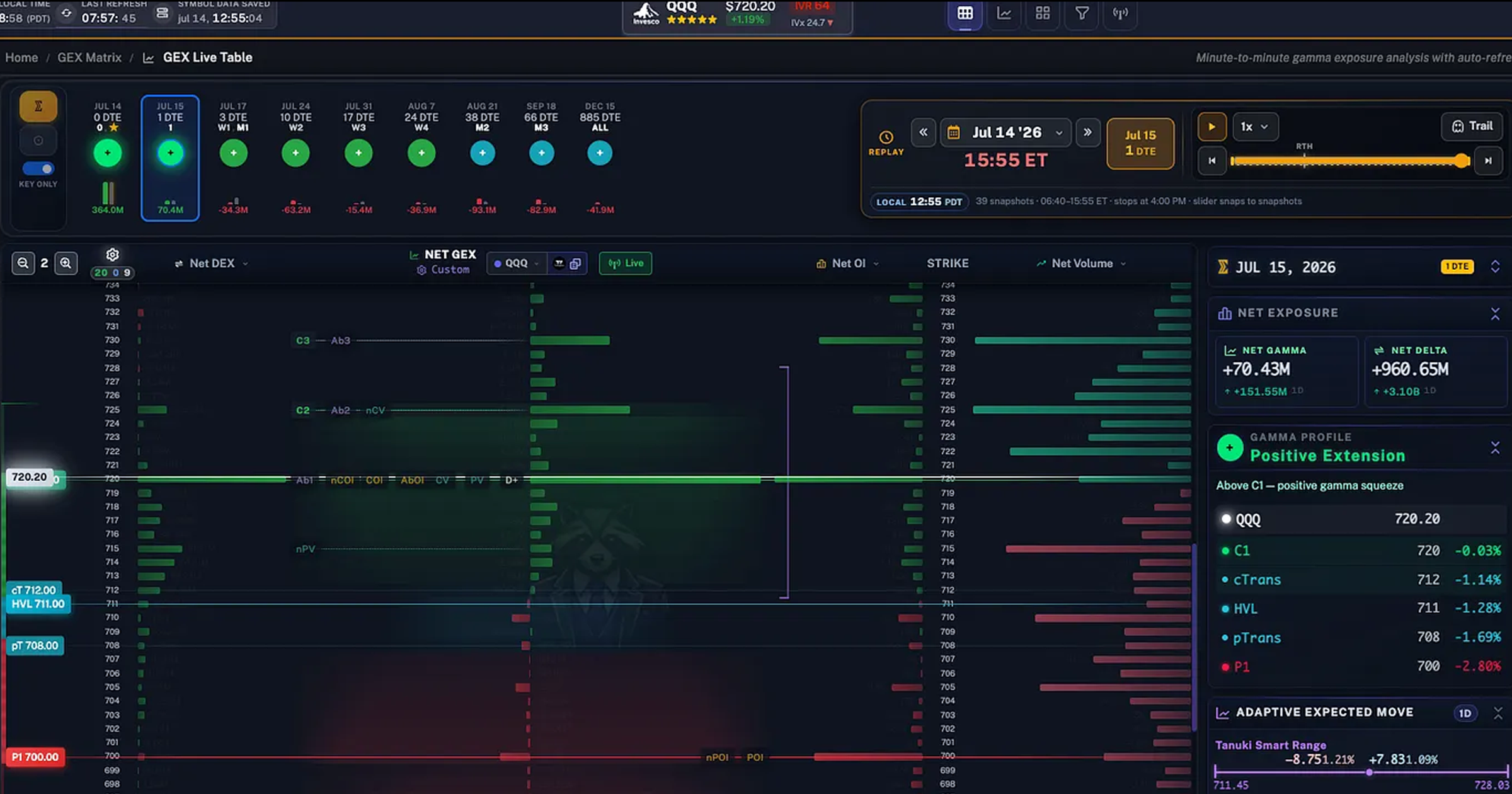Image resolution: width=1512 pixels, height=794 pixels.
Task: Click the last refresh sync icon
Action: point(66,13)
